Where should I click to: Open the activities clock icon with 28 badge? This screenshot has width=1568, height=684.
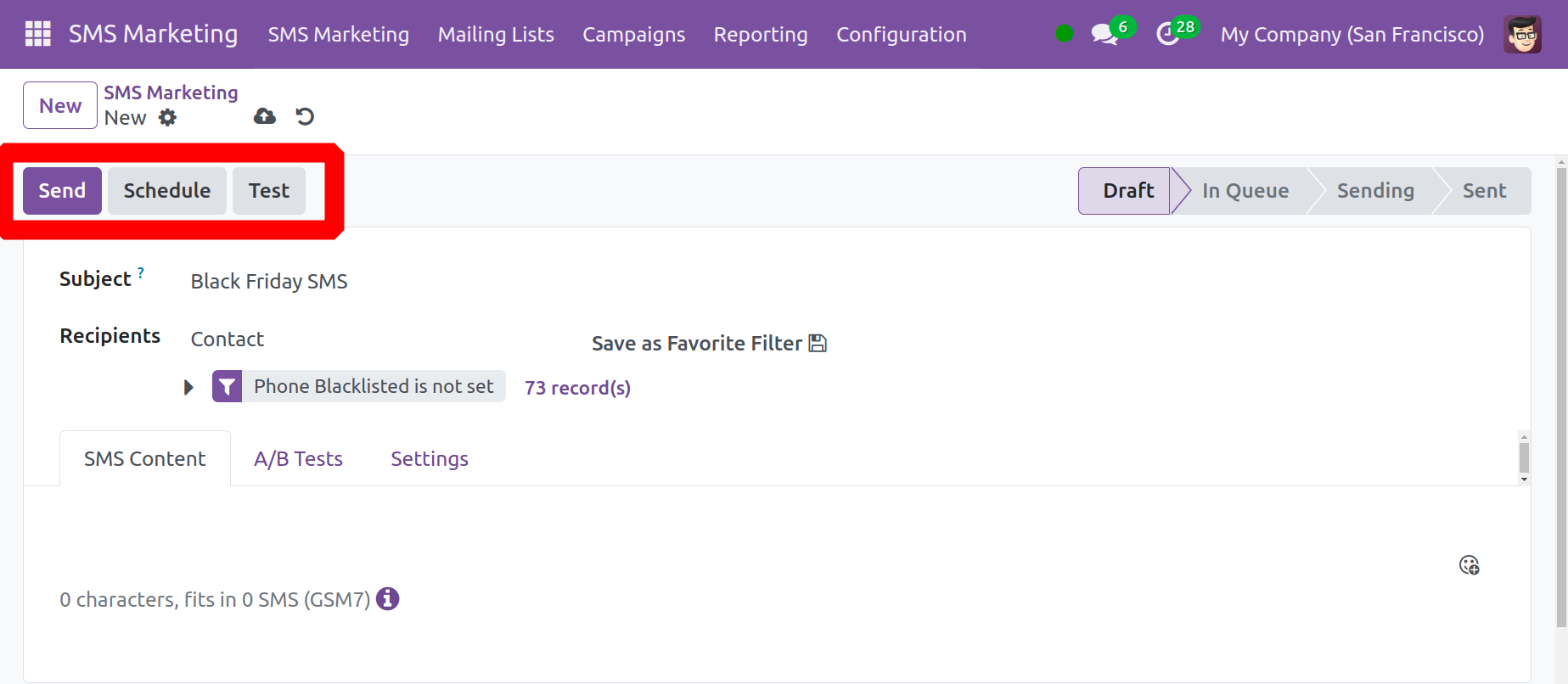point(1168,35)
